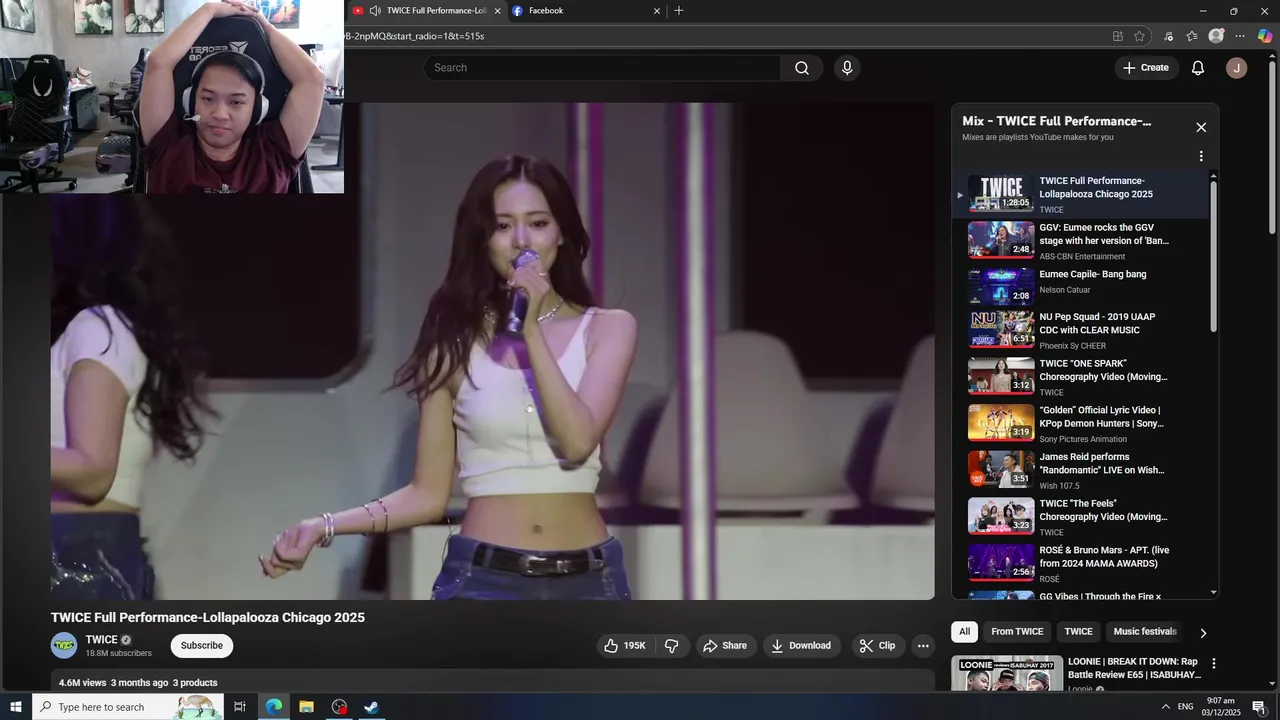
Task: Open Edge media music note icon
Action: click(1168, 36)
